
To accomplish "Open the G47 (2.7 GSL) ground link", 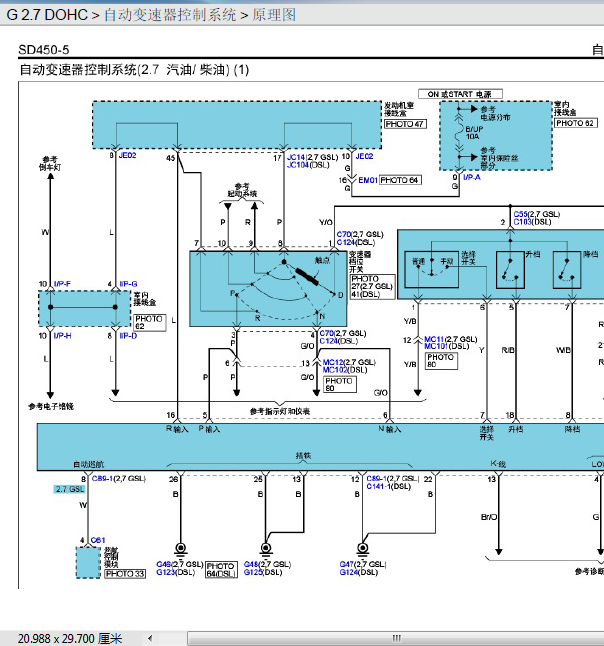I will click(x=346, y=564).
